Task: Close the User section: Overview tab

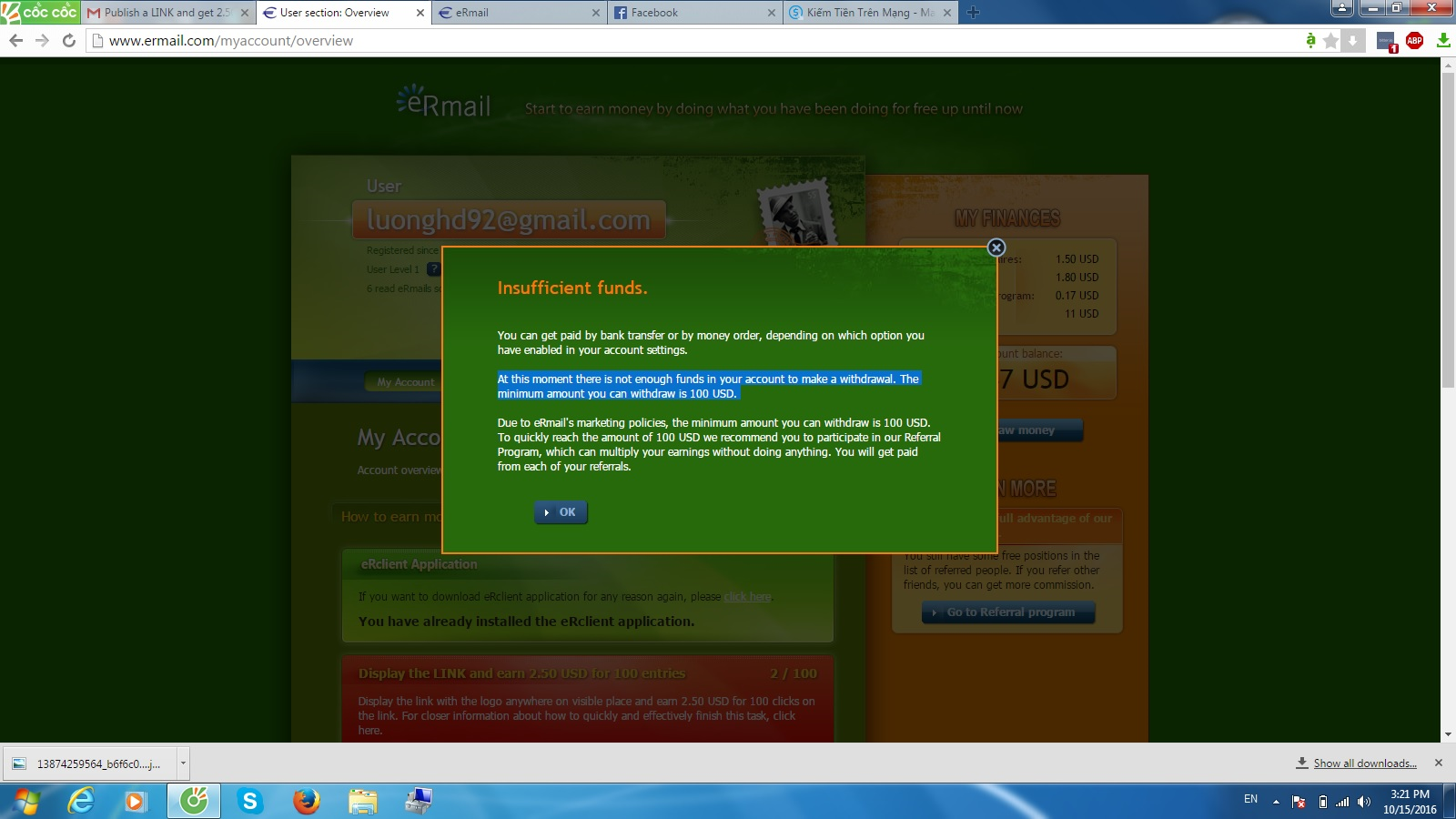Action: pos(420,13)
